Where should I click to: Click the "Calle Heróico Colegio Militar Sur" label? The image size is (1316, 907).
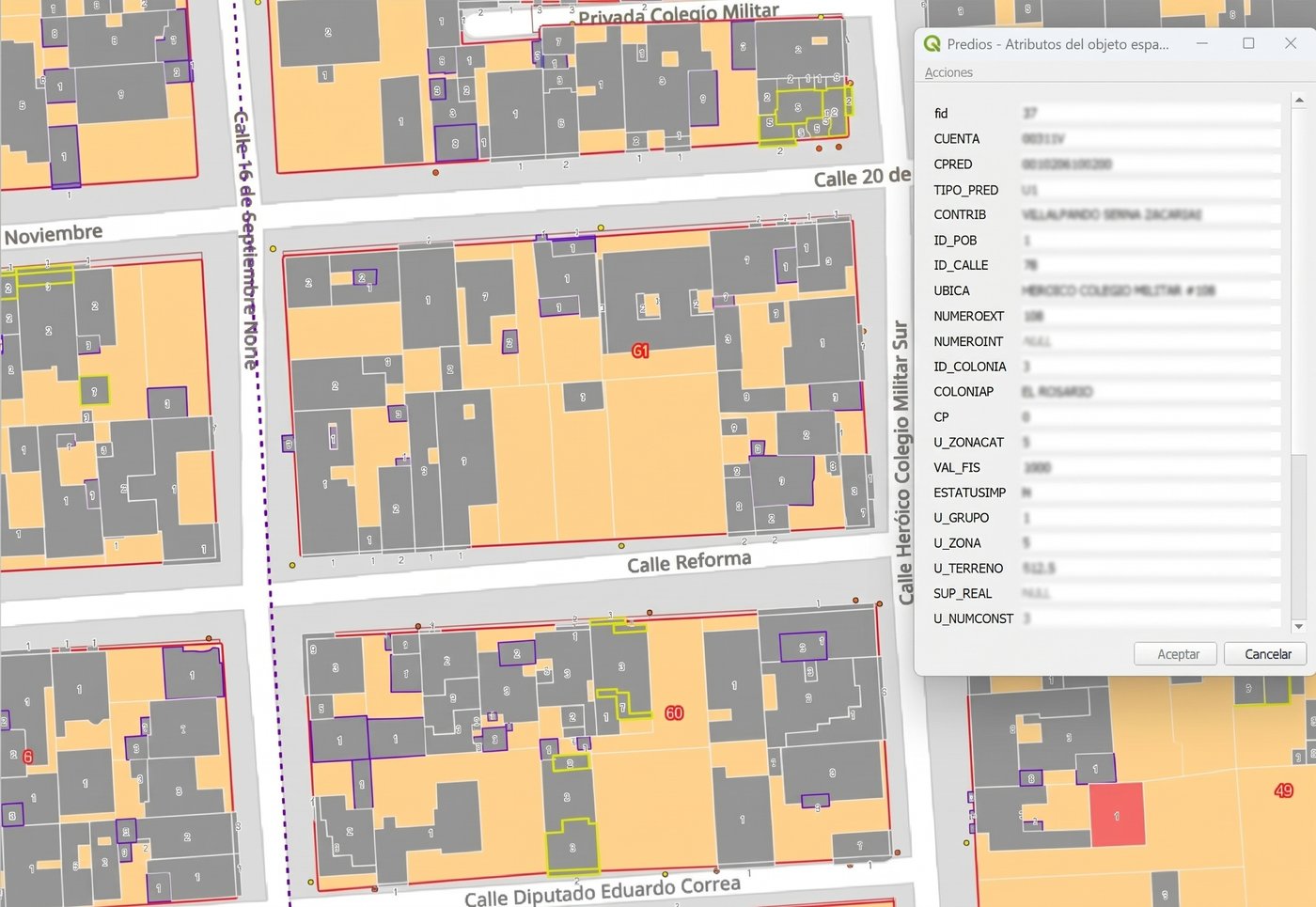tap(903, 462)
